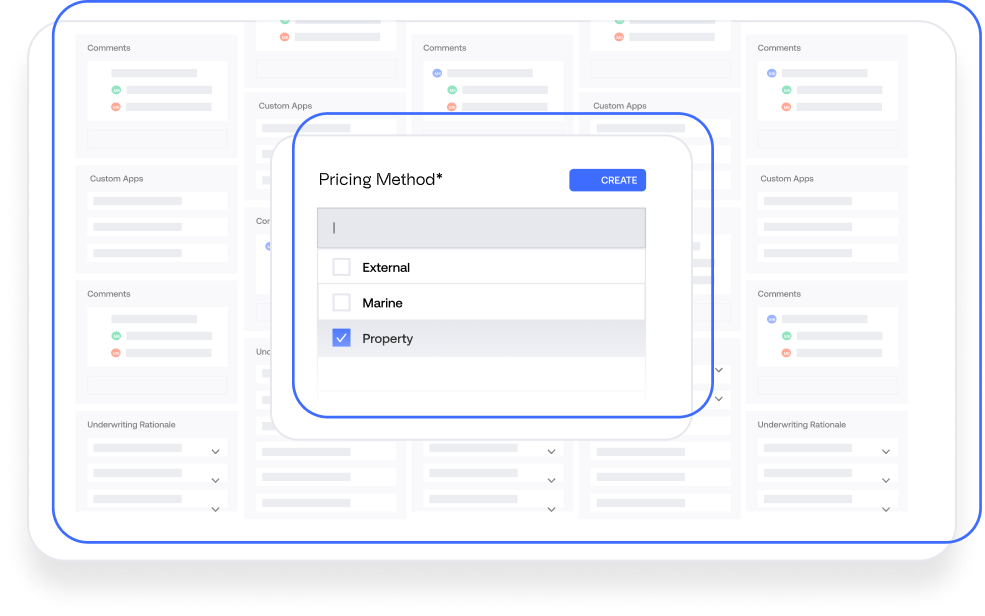985x616 pixels.
Task: Click green avatar in top-right Comments panel
Action: (x=786, y=90)
